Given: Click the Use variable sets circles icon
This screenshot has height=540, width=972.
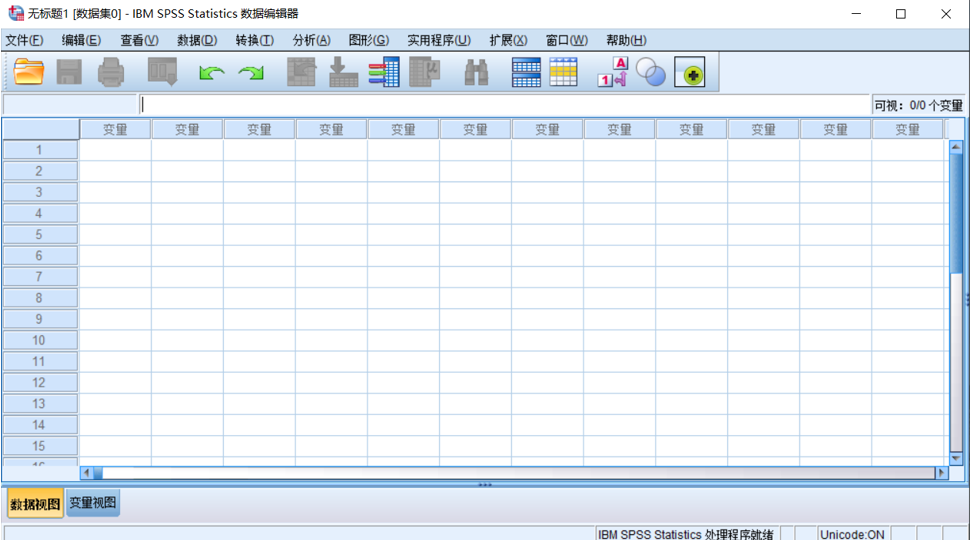Looking at the screenshot, I should pyautogui.click(x=651, y=72).
